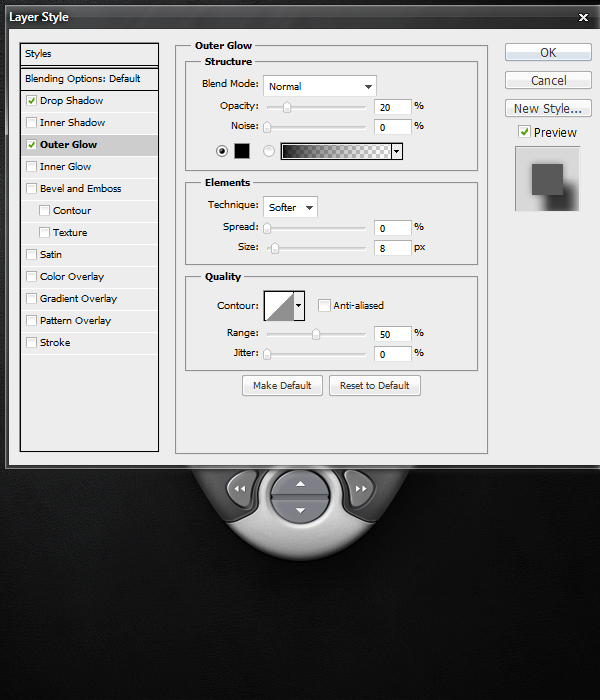Select the Bevel and Emboss label in the list
600x700 pixels.
[80, 188]
